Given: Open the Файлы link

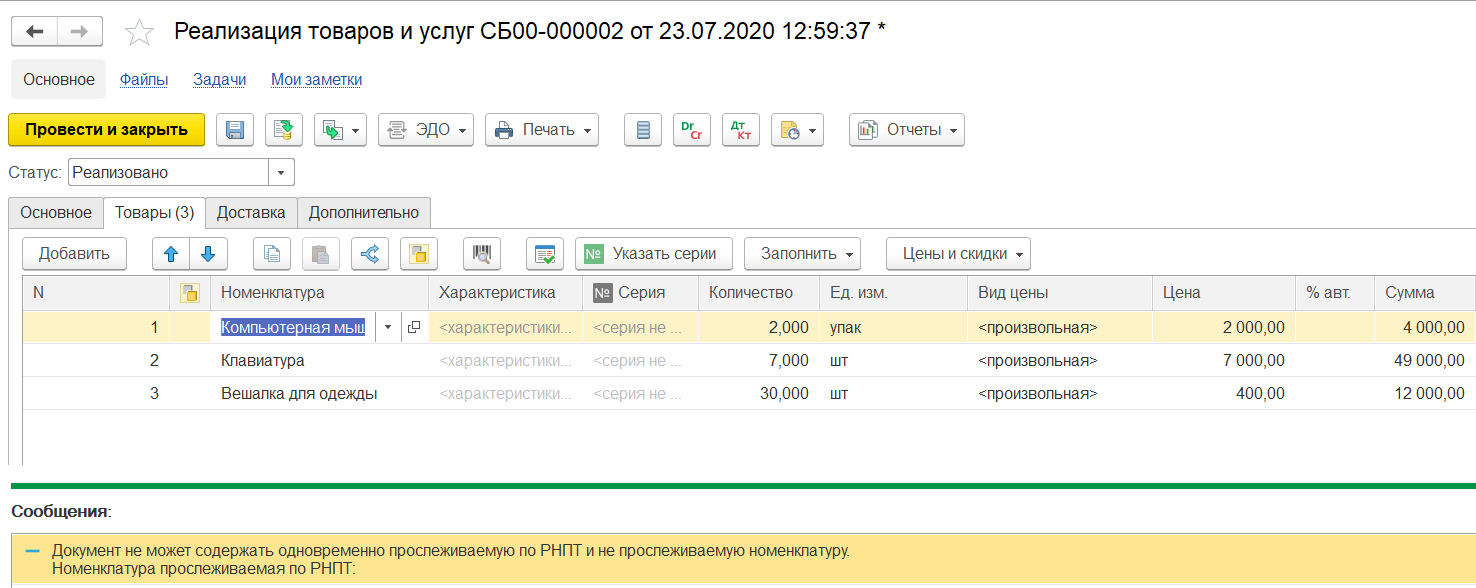Looking at the screenshot, I should click(144, 80).
